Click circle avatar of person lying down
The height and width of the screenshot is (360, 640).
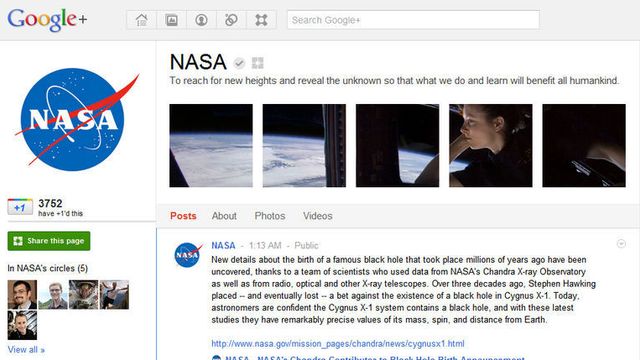point(114,294)
